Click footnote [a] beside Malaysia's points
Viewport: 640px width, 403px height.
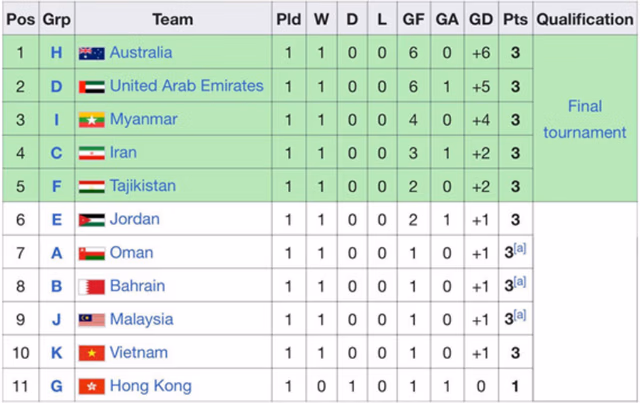tap(520, 315)
